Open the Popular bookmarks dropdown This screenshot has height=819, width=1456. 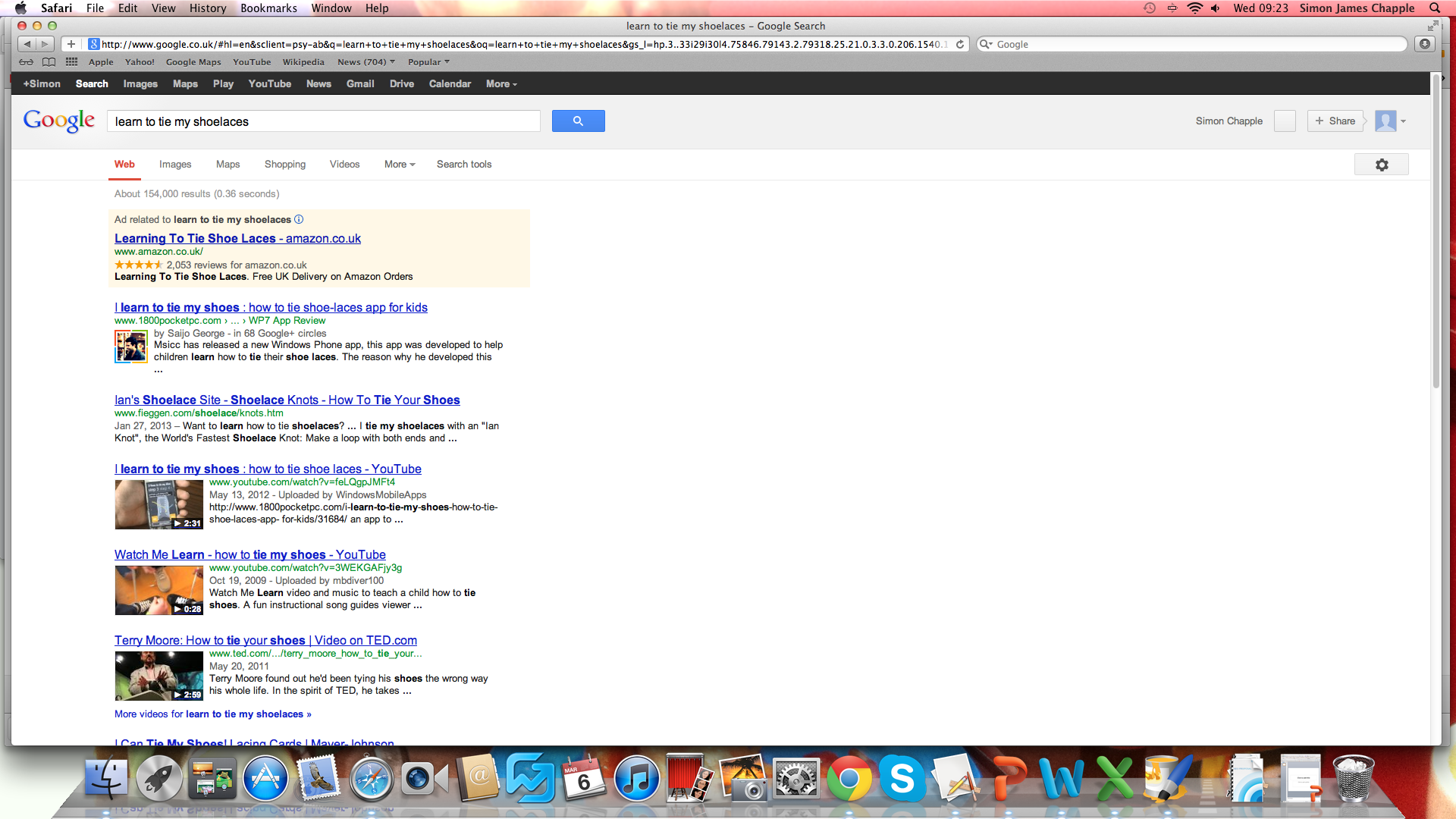point(428,62)
